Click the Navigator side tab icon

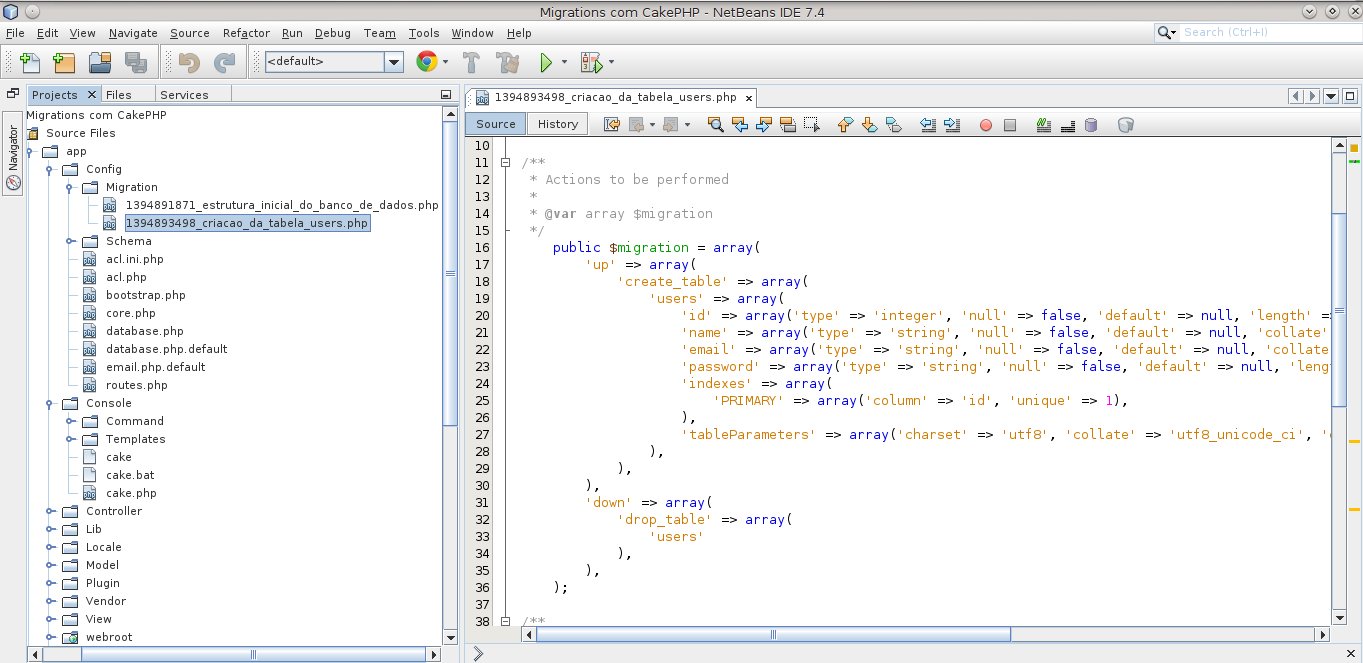(x=13, y=183)
